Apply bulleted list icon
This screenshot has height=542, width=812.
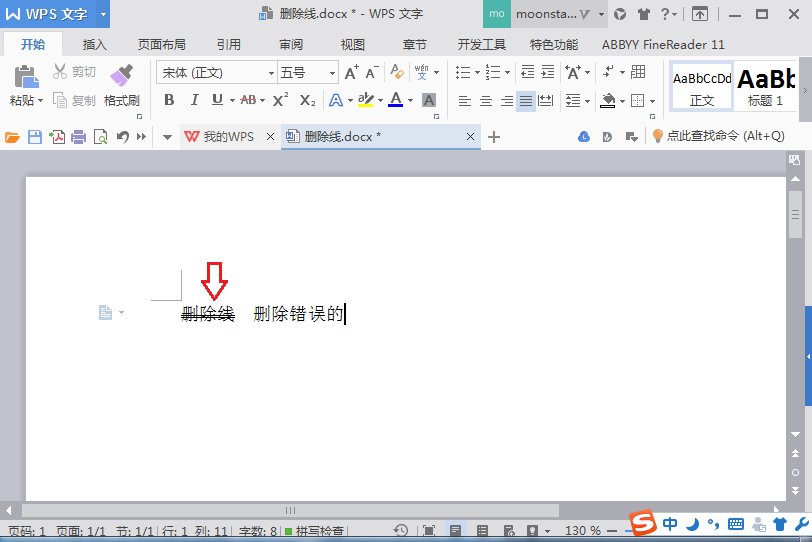point(463,72)
